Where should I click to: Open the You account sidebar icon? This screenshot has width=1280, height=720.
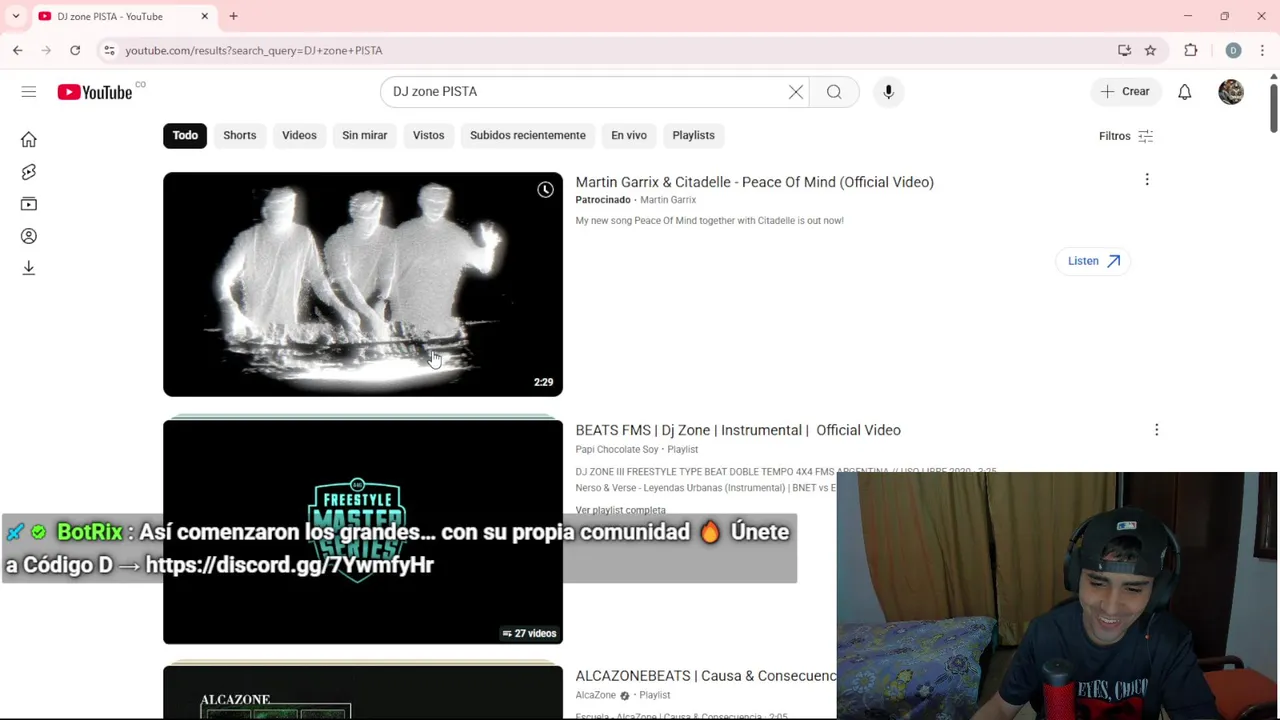coord(29,236)
